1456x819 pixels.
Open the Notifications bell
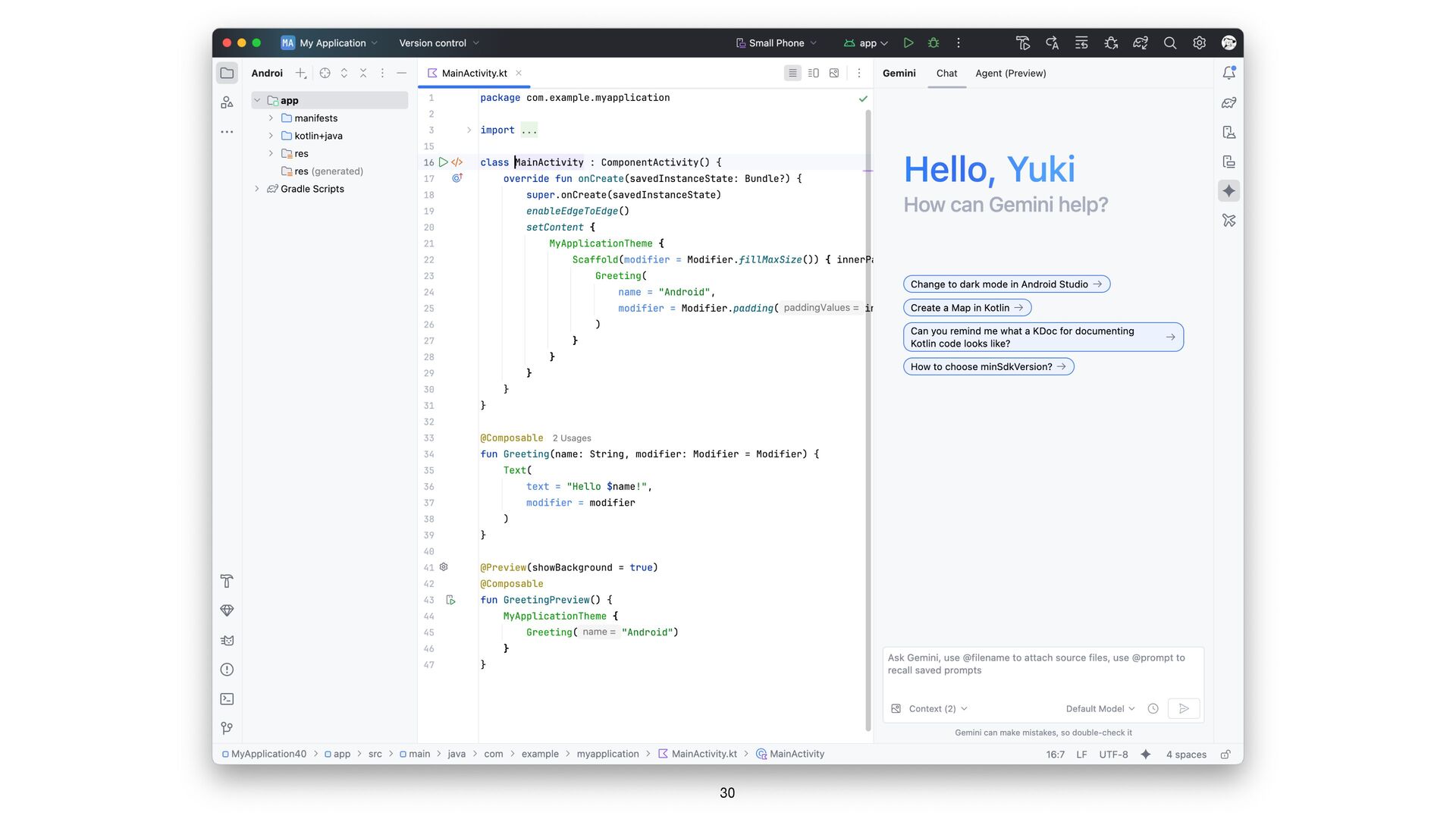1228,74
